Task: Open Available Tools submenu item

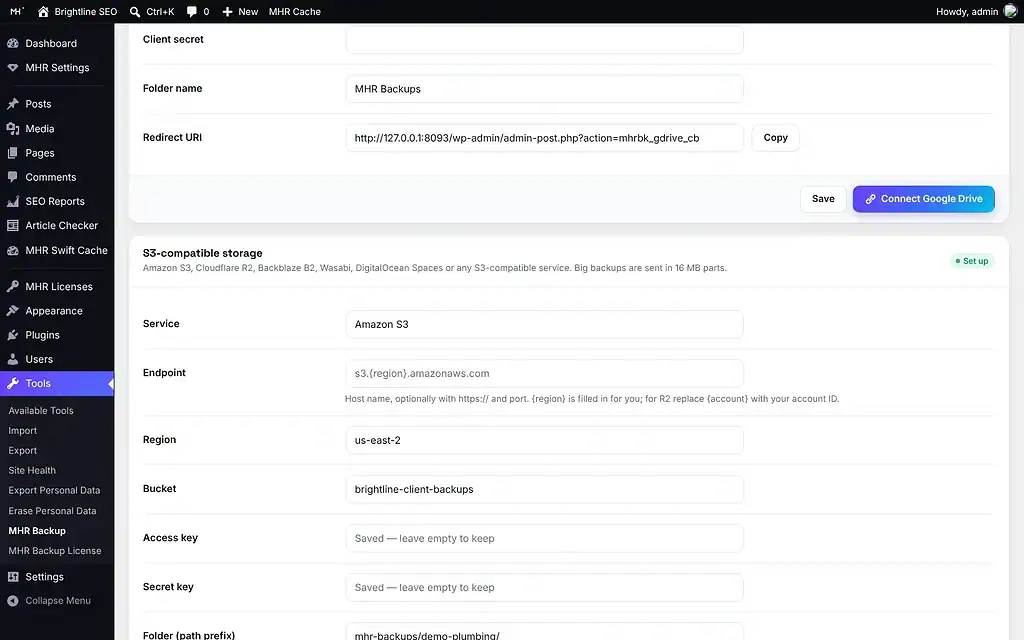Action: coord(40,411)
